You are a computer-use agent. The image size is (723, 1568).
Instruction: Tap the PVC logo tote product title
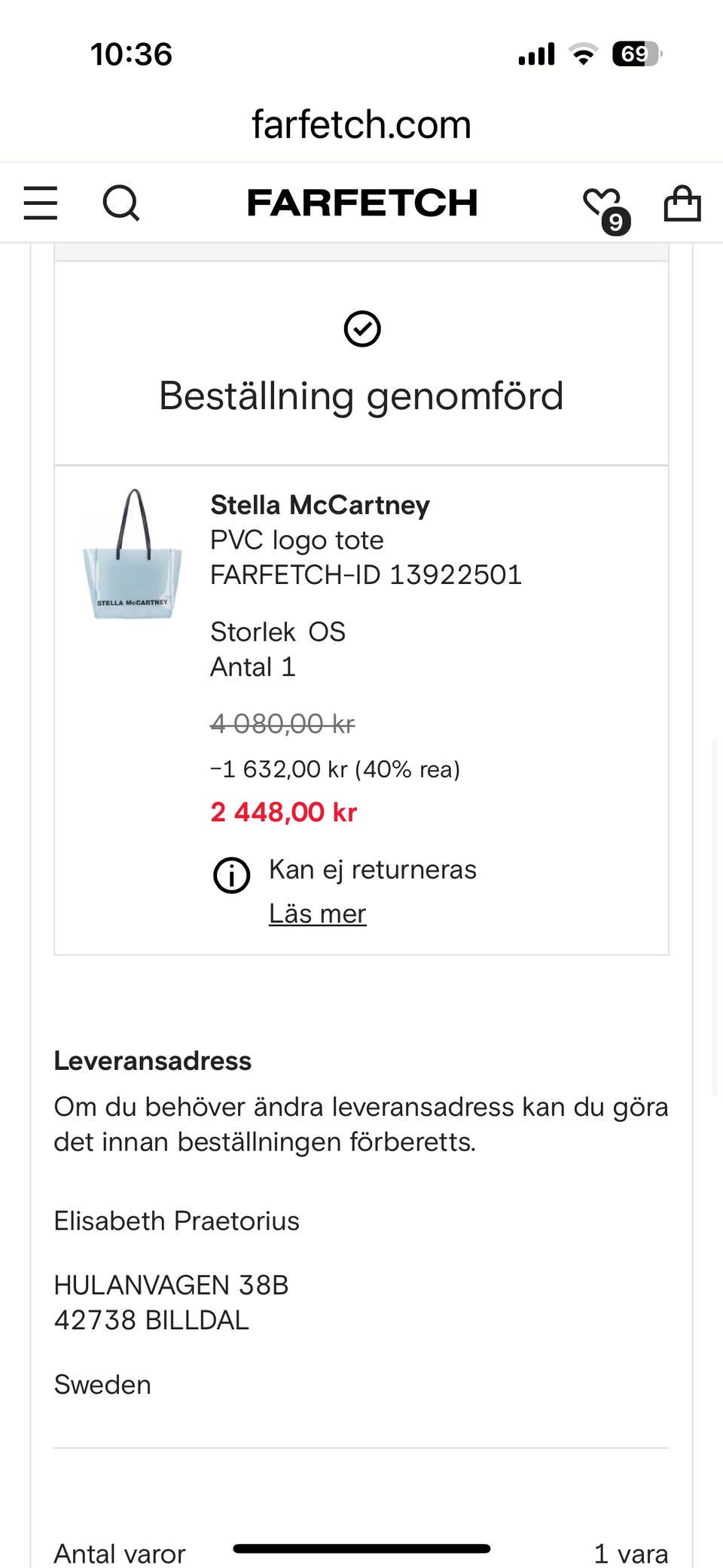click(297, 539)
